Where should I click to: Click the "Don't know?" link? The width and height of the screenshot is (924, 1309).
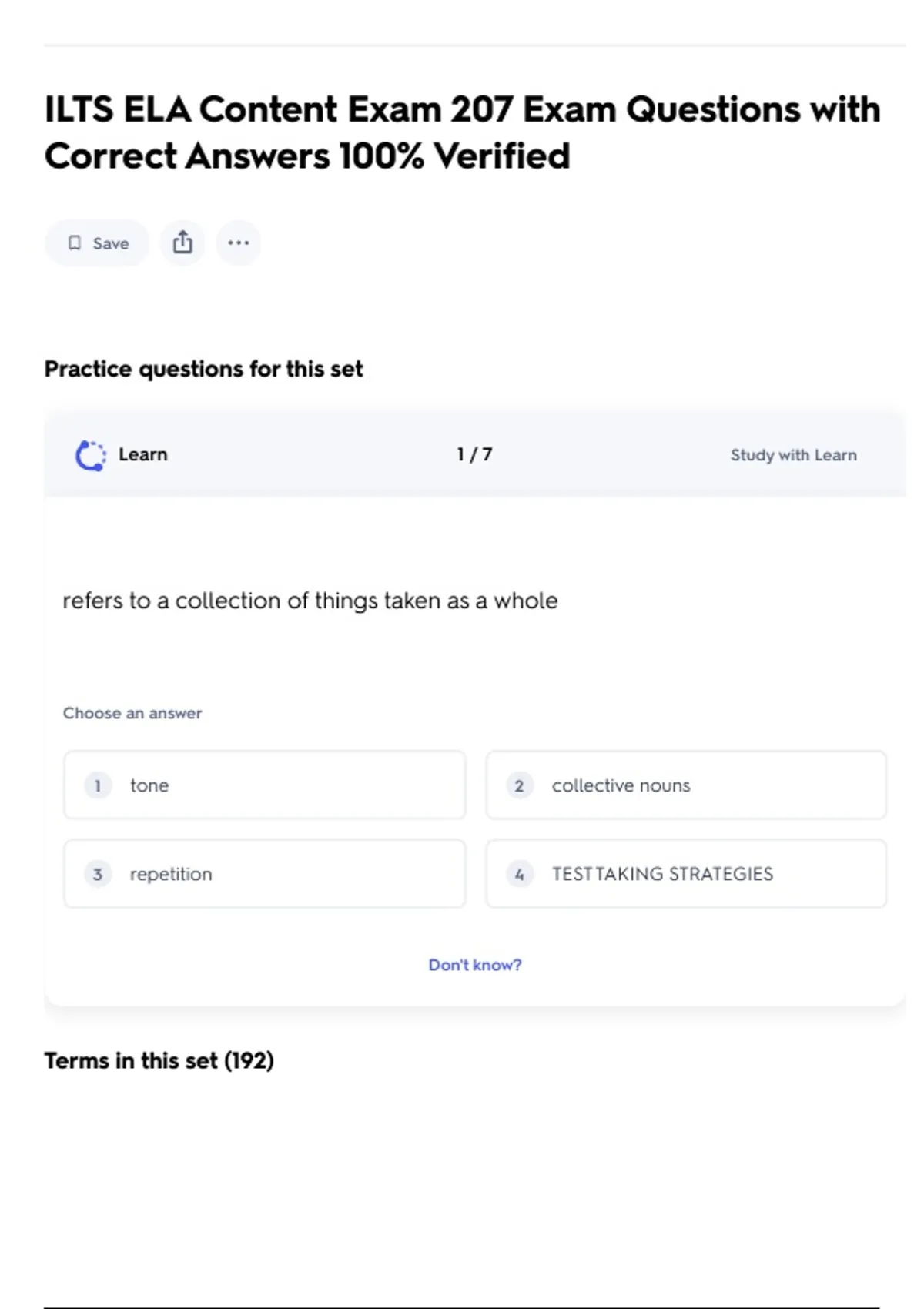point(475,965)
